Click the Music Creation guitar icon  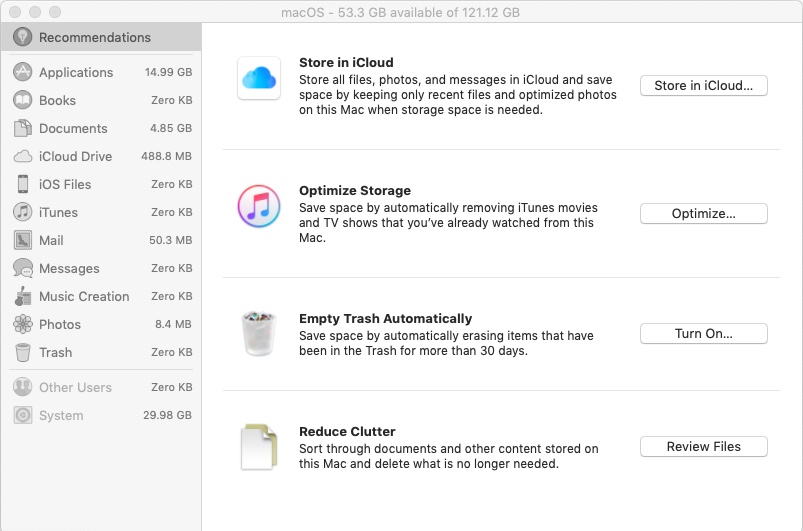coord(22,296)
